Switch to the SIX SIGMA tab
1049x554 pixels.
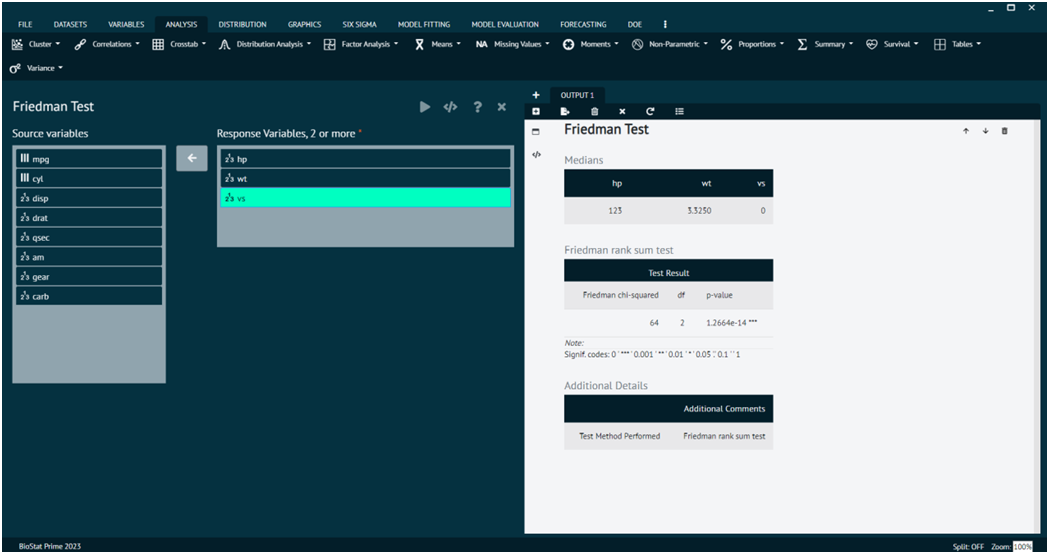tap(359, 25)
